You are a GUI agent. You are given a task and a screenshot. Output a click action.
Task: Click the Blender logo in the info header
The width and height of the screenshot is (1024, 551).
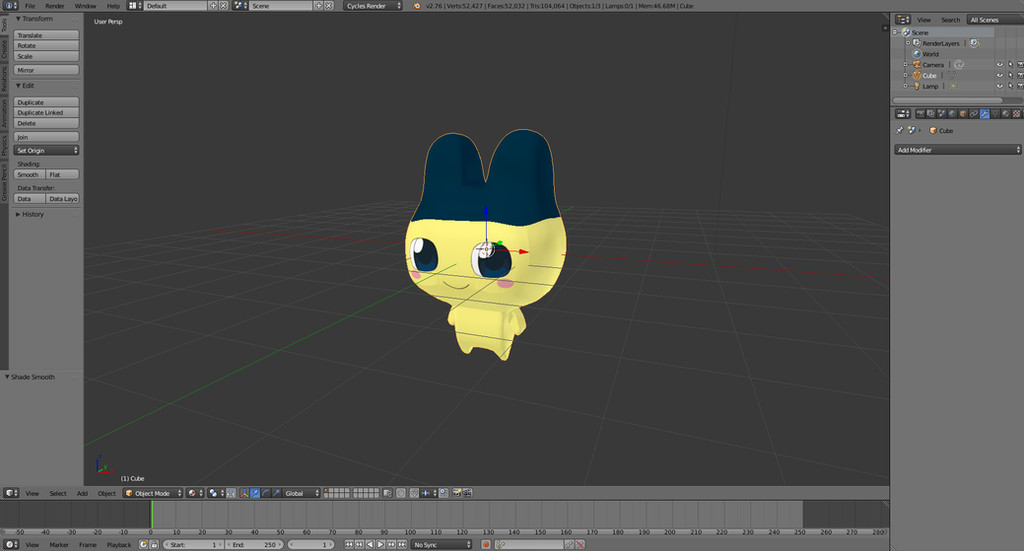coord(417,5)
